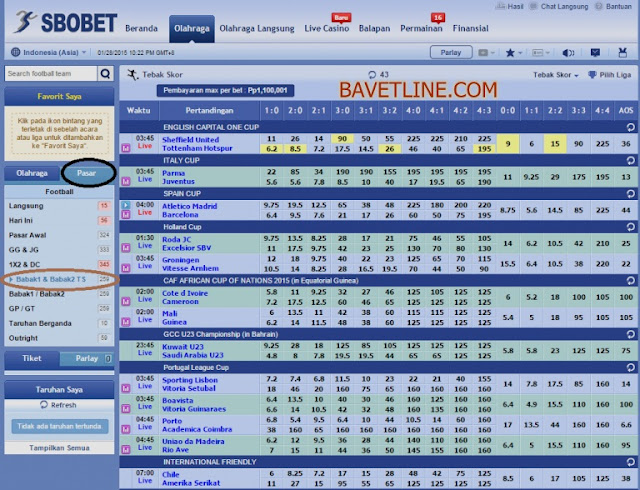Click the M icon for Porto match
Viewport: 640px width, 490px height.
coord(126,429)
